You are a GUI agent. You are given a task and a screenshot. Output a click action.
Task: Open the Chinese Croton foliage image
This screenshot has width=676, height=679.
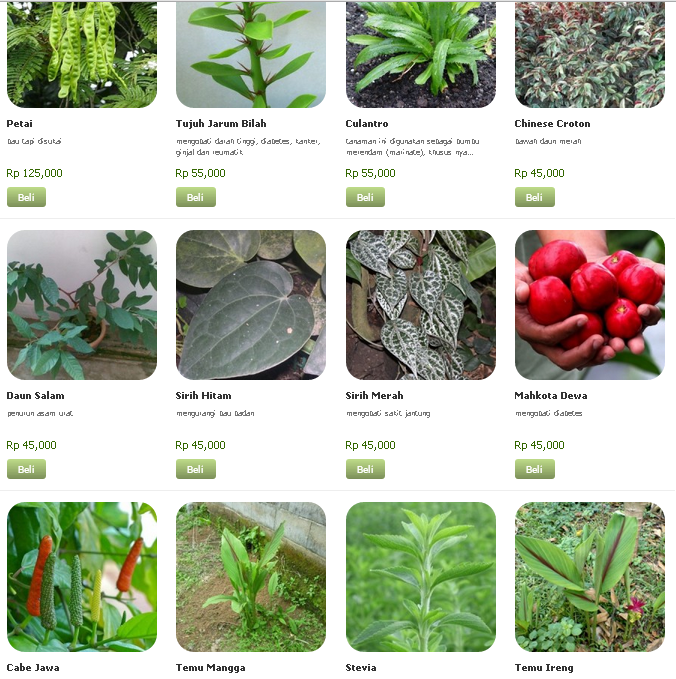tap(590, 54)
